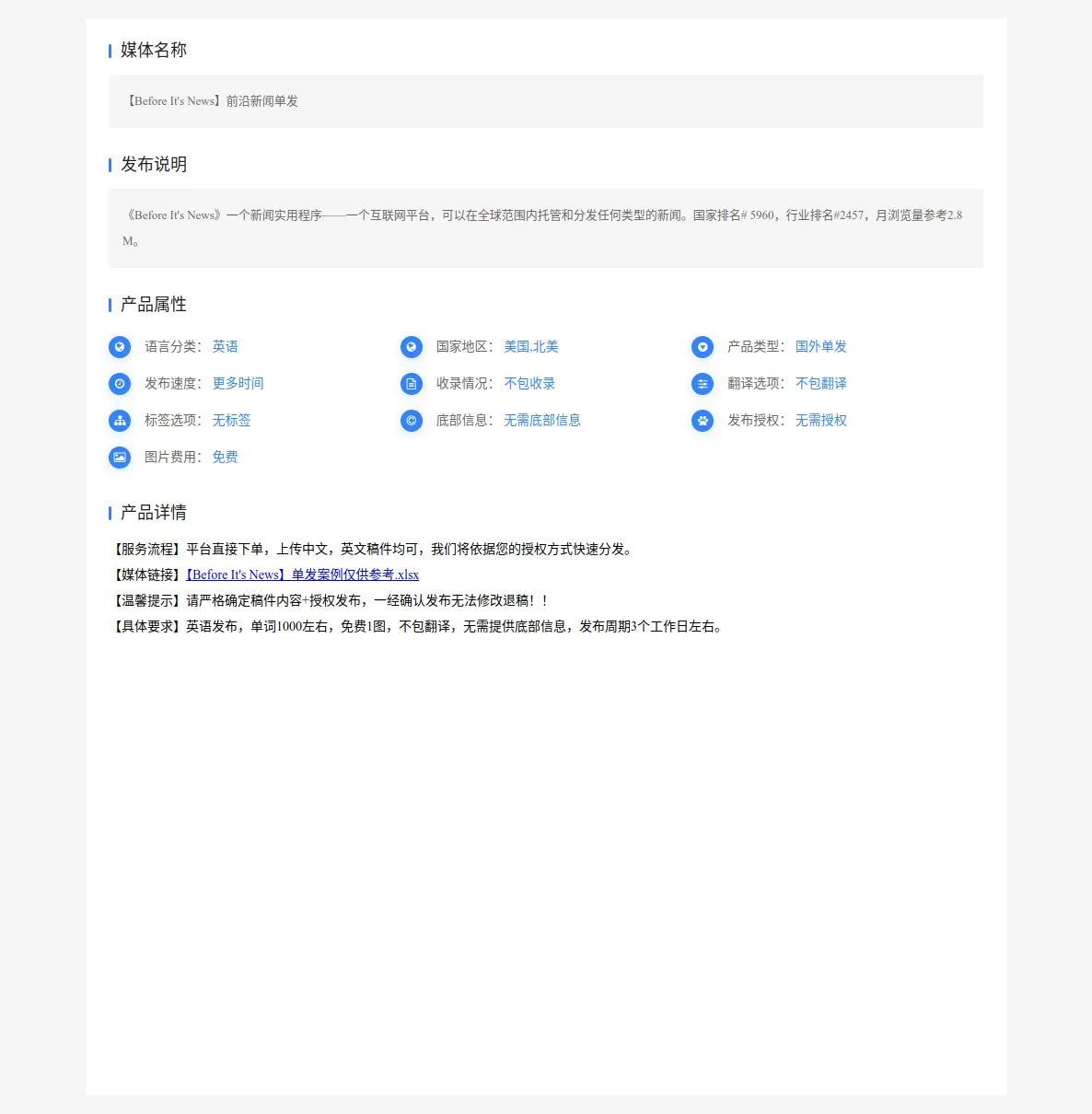
Task: Select the 英语 language value
Action: [226, 347]
